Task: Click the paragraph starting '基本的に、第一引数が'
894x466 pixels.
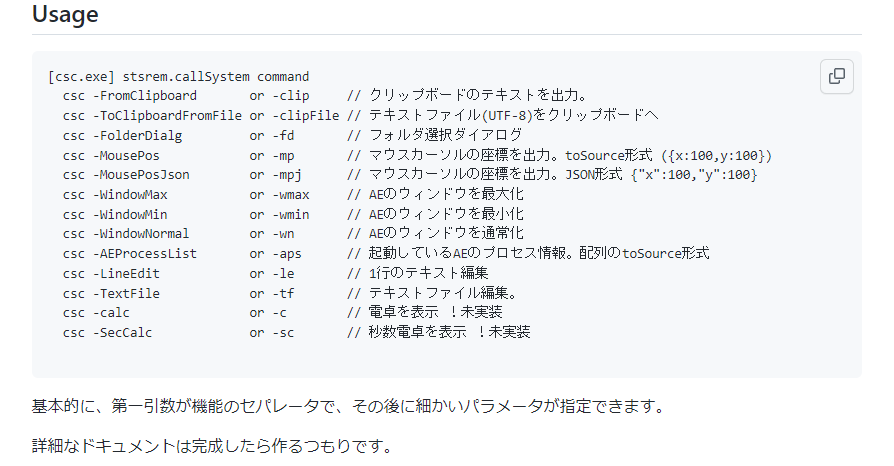Action: click(348, 407)
